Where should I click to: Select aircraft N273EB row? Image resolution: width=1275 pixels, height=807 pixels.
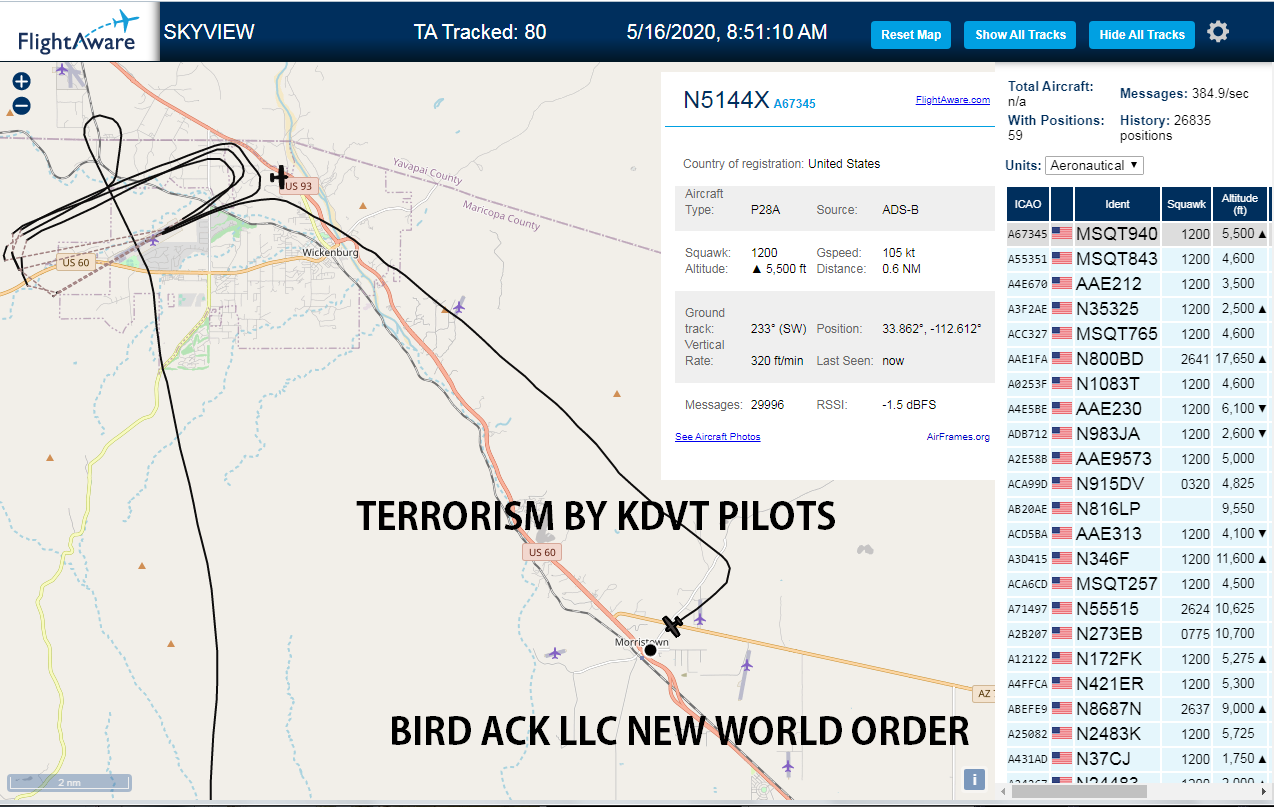coord(1138,634)
